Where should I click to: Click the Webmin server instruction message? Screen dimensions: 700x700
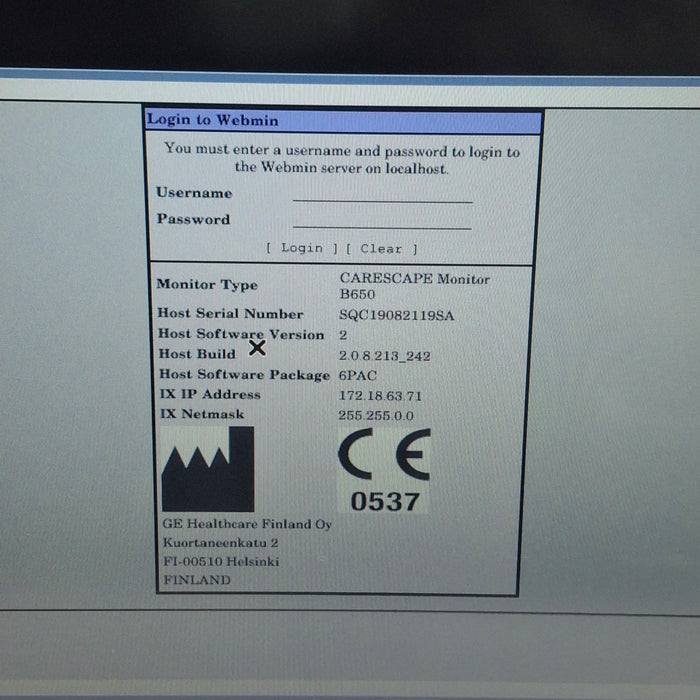click(342, 159)
